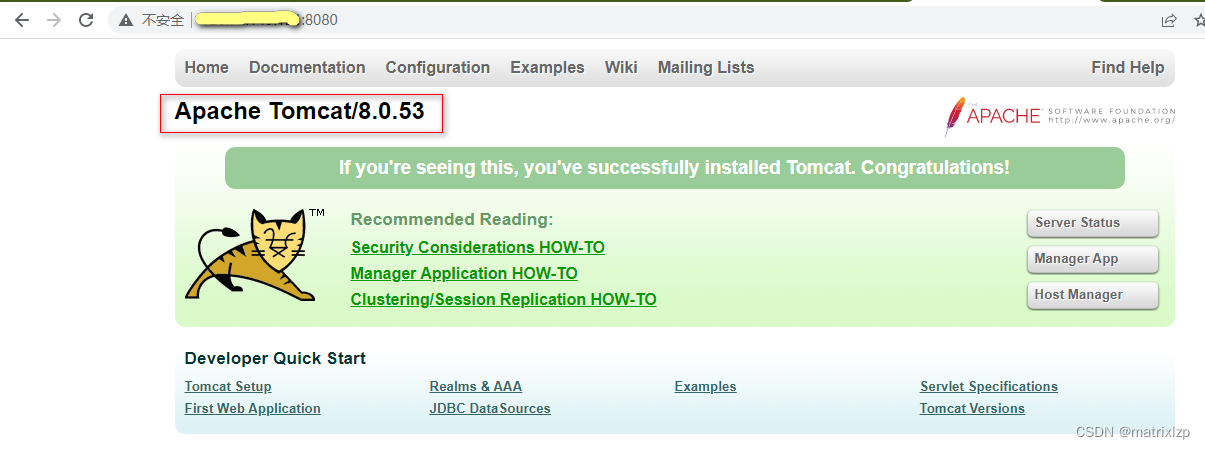Open the Realms & AAA link
The width and height of the screenshot is (1205, 449).
point(476,387)
